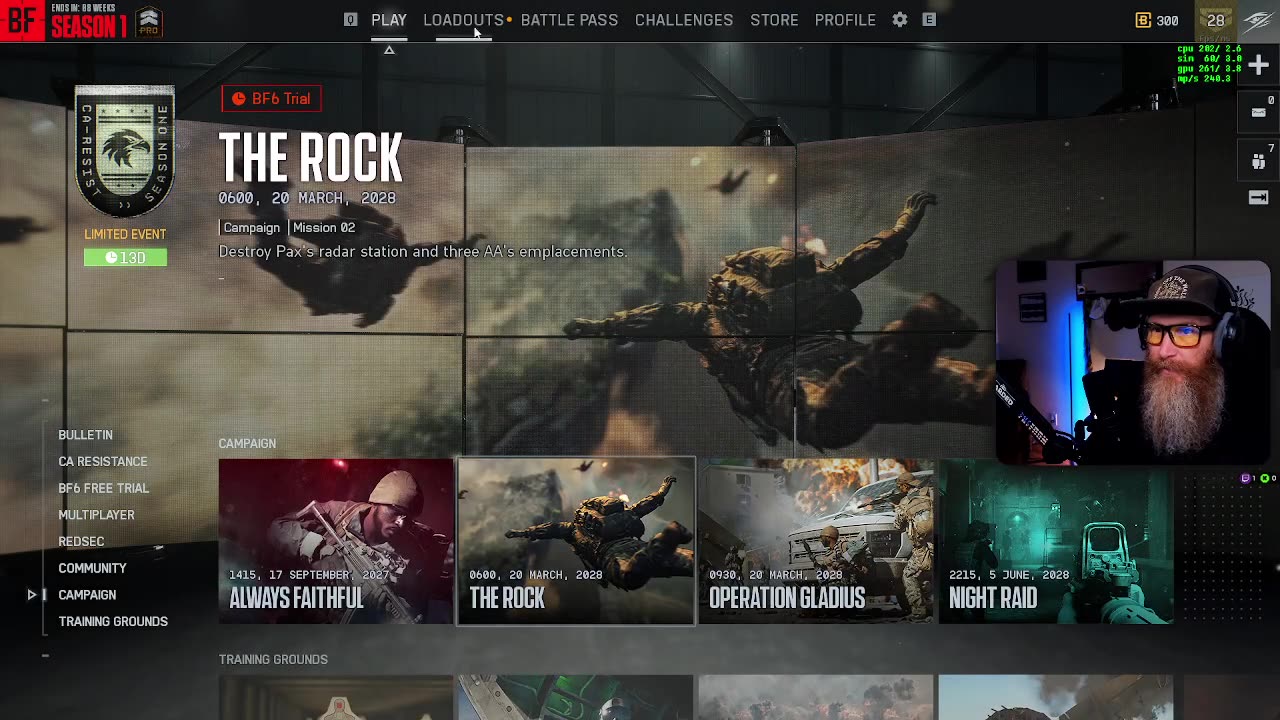
Task: Select BULLETIN in the side list
Action: [x=85, y=435]
